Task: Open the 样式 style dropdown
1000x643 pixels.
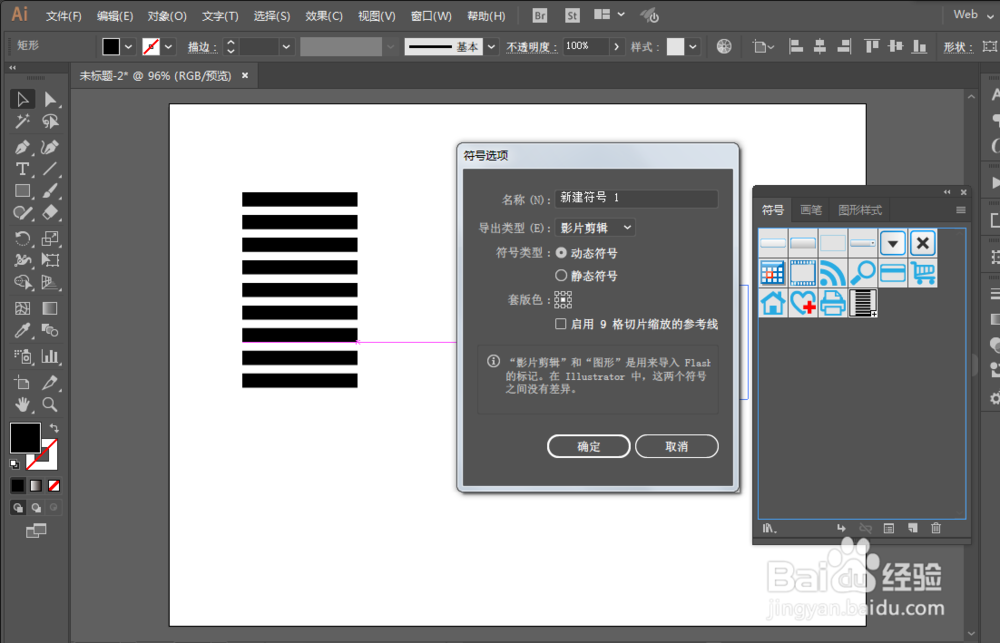Action: click(x=693, y=47)
